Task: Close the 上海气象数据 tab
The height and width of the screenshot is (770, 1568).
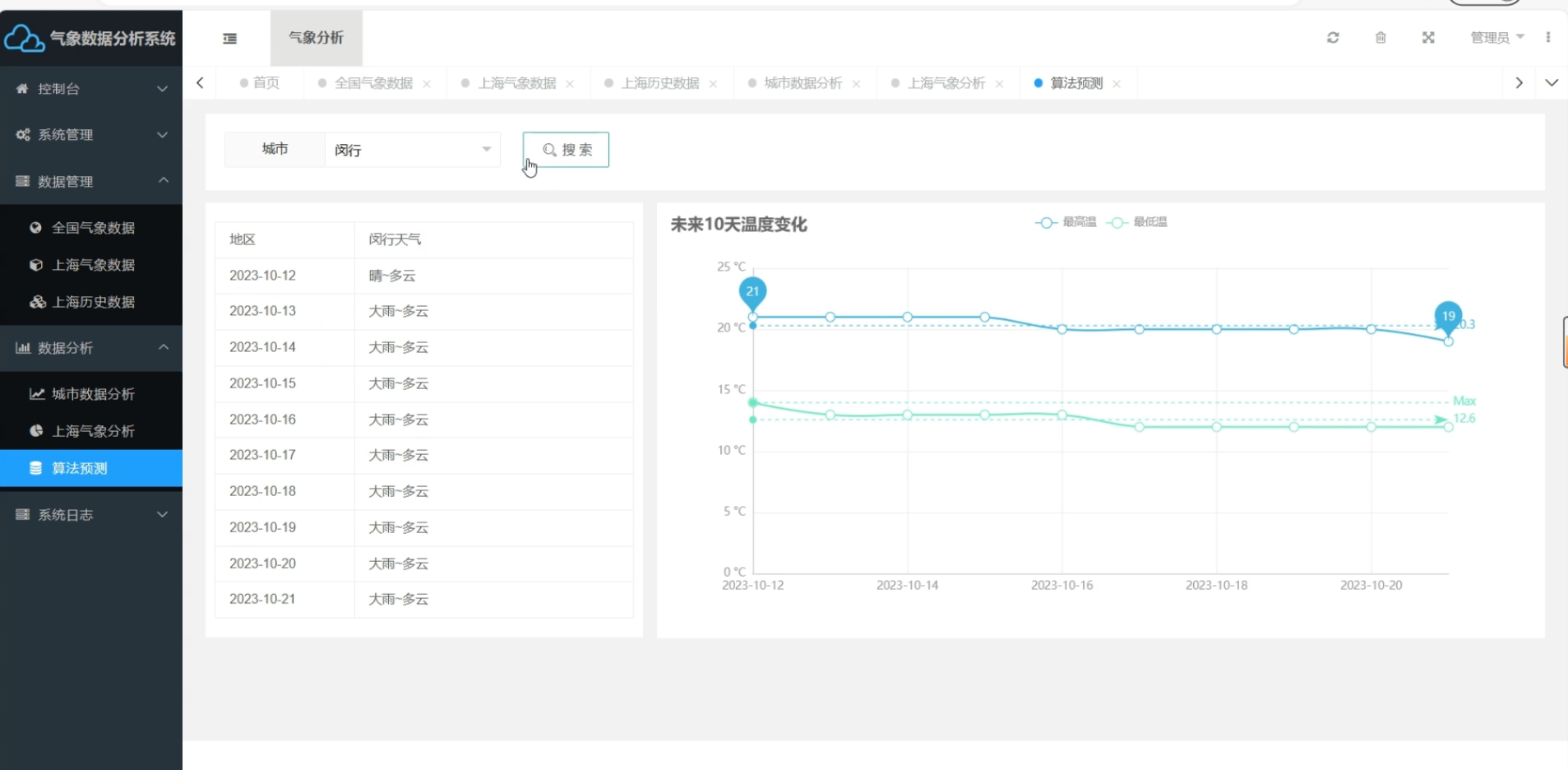Action: click(x=570, y=84)
